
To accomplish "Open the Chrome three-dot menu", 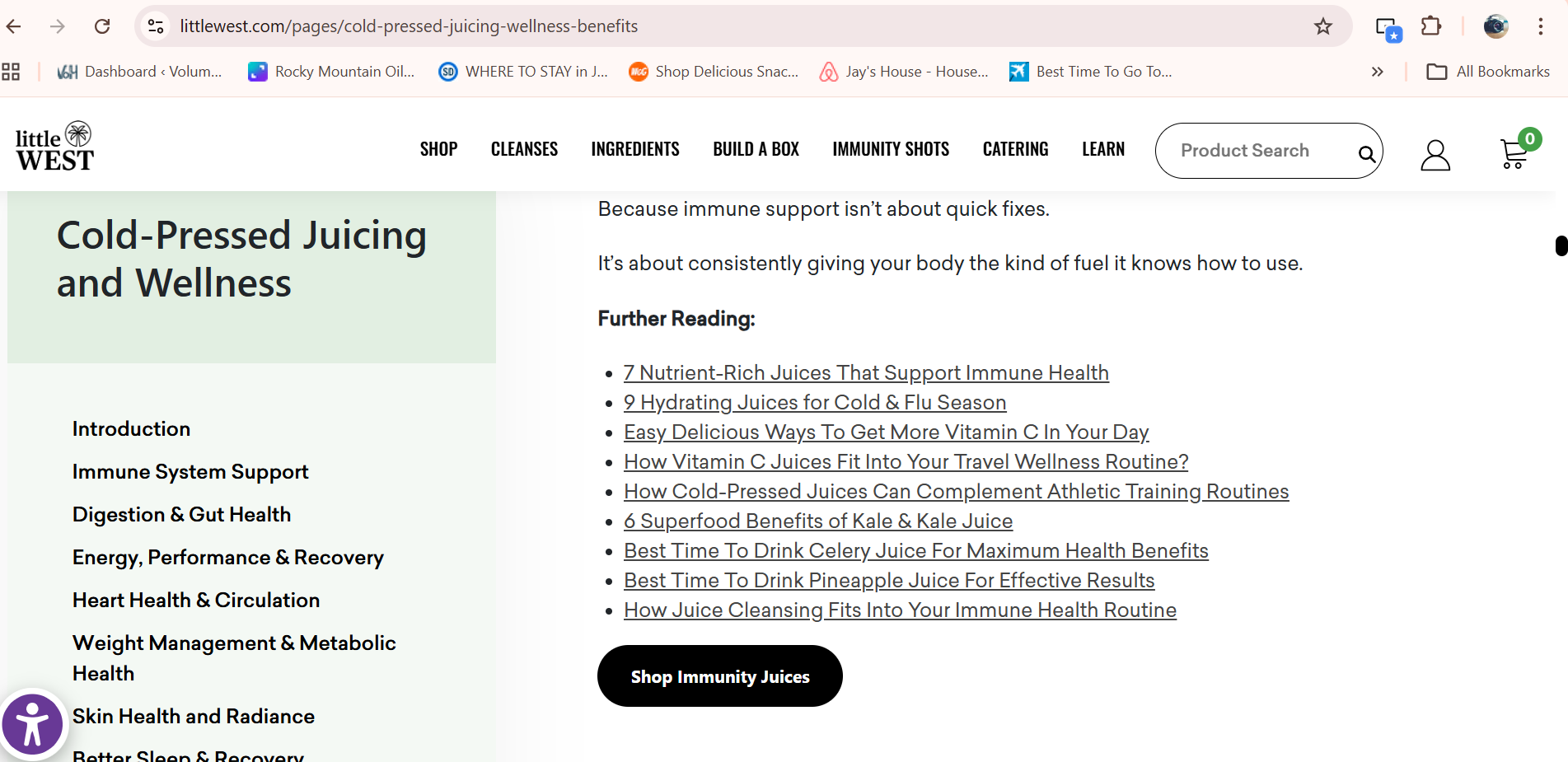I will 1540,26.
